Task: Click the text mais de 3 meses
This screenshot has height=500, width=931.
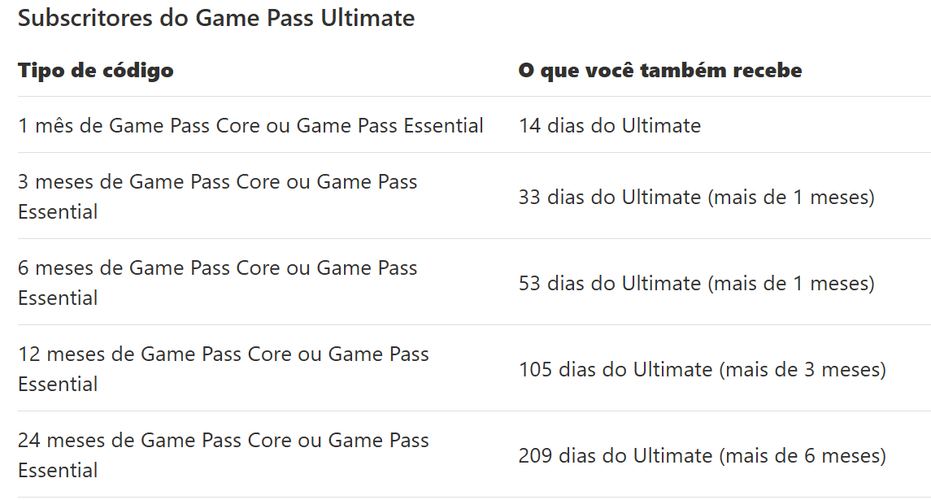Action: tap(803, 369)
